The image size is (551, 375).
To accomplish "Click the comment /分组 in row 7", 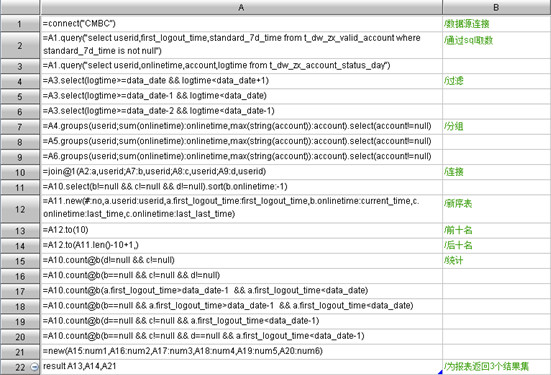I will [454, 127].
